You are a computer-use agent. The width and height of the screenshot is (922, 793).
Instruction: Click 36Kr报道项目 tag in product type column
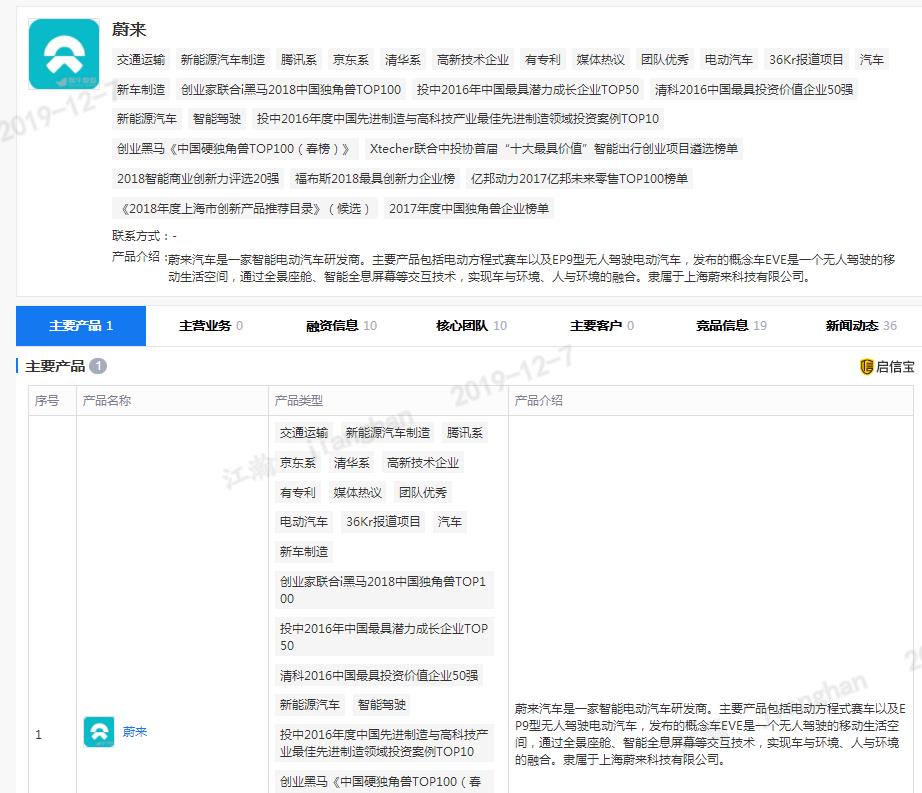pos(383,521)
